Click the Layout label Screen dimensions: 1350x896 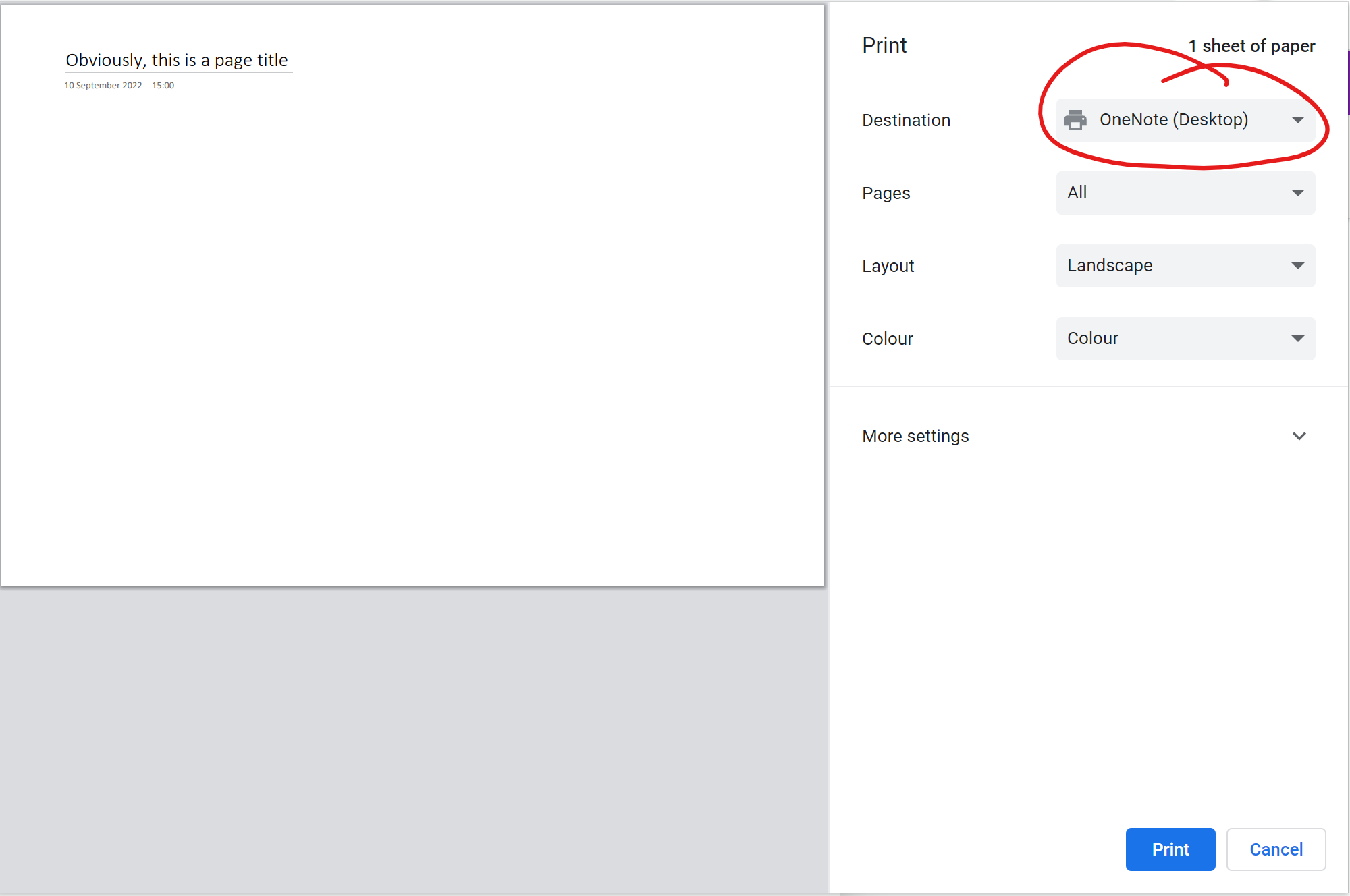point(888,266)
